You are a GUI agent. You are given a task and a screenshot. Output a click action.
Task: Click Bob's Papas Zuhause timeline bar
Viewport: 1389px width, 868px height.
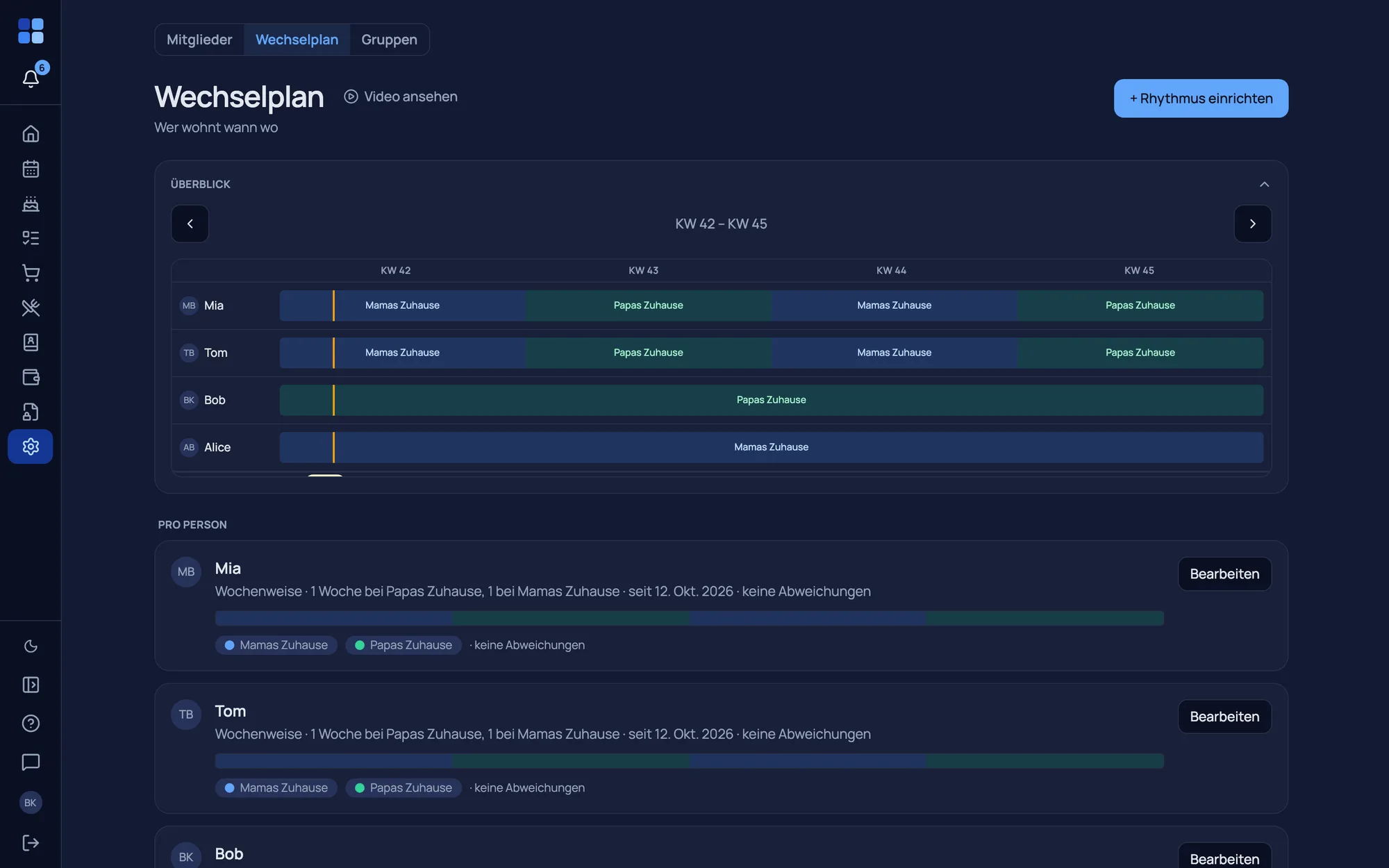771,400
